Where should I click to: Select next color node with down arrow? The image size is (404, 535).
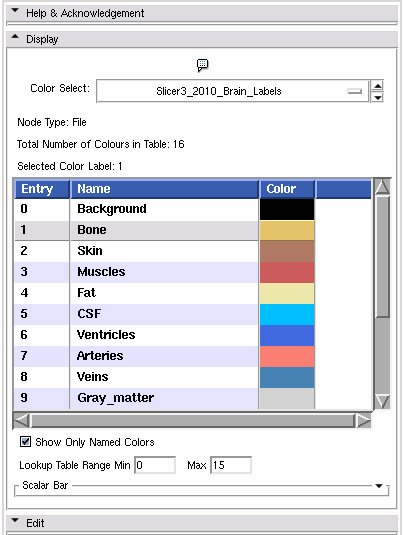pyautogui.click(x=378, y=97)
